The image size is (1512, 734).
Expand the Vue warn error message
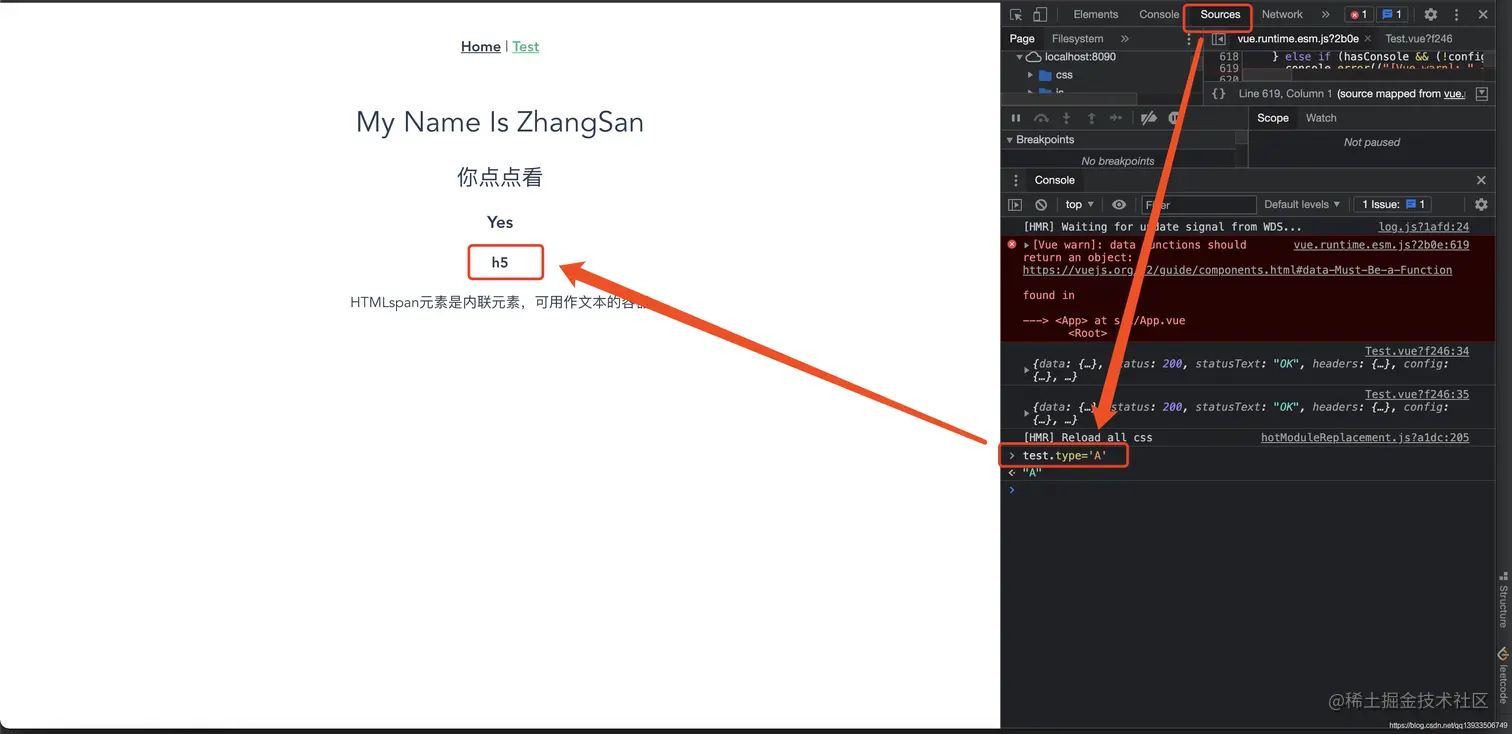tap(1027, 245)
